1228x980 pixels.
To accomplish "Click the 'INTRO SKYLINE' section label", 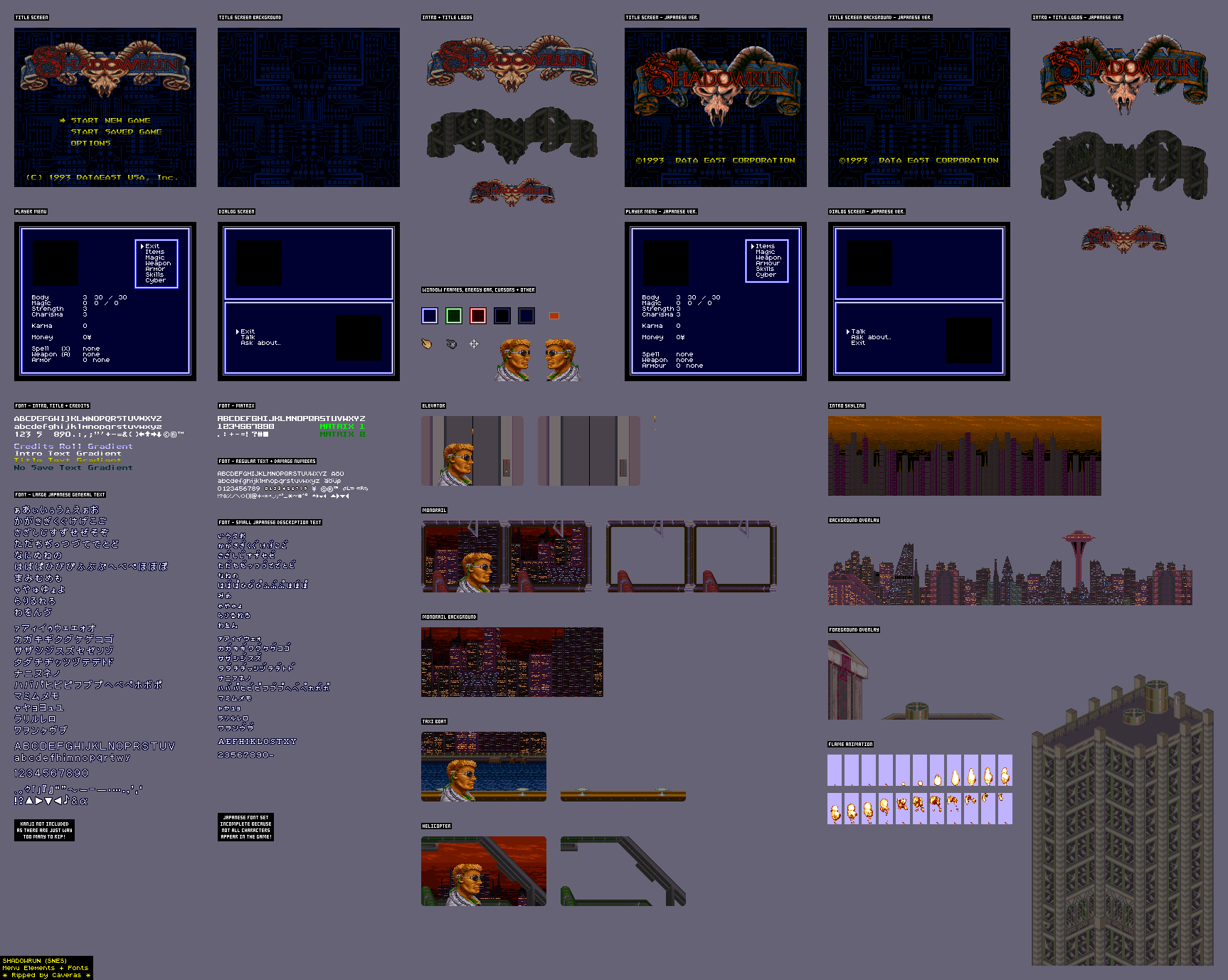I will click(847, 406).
